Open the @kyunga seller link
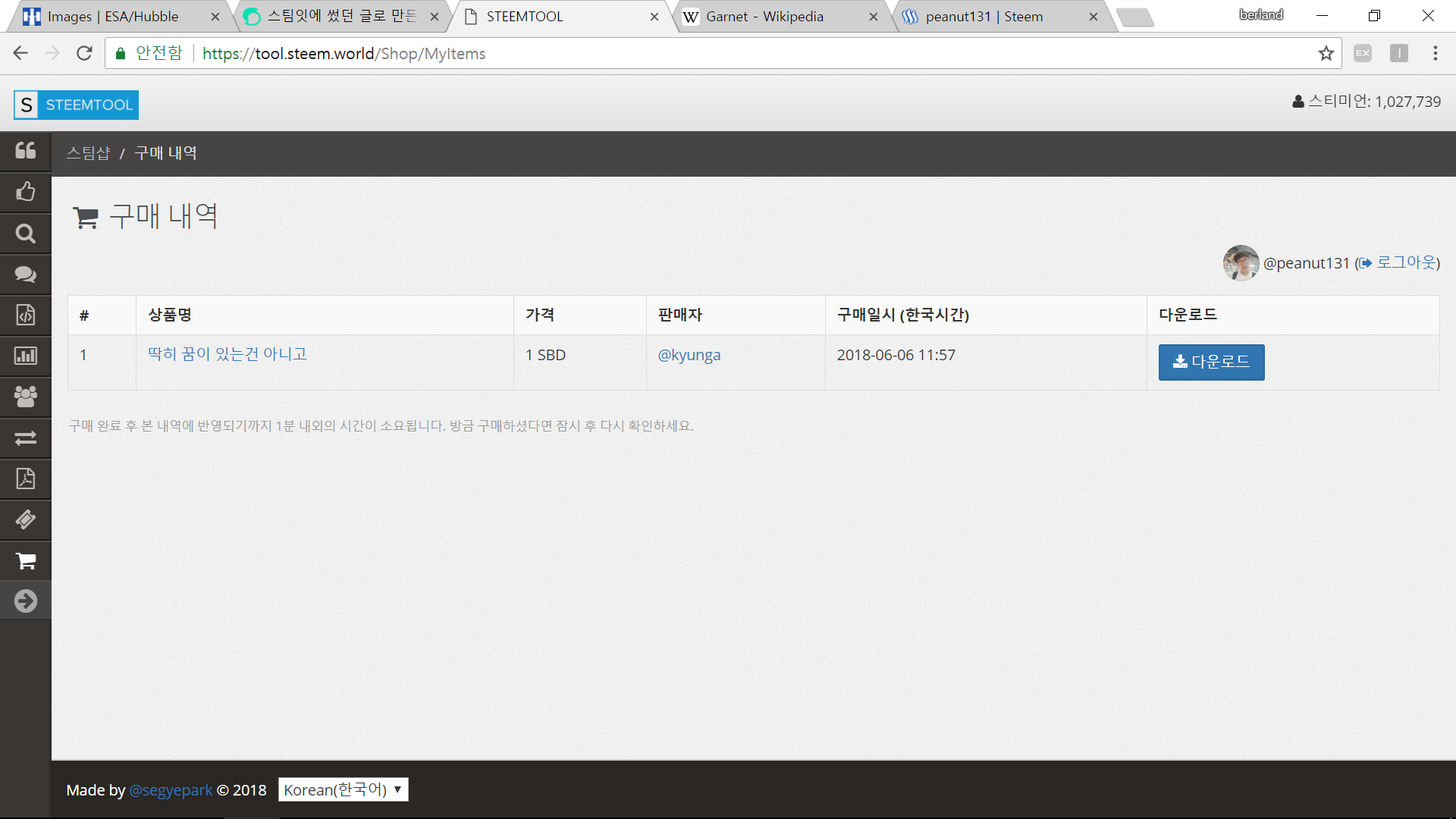This screenshot has height=819, width=1456. coord(689,355)
